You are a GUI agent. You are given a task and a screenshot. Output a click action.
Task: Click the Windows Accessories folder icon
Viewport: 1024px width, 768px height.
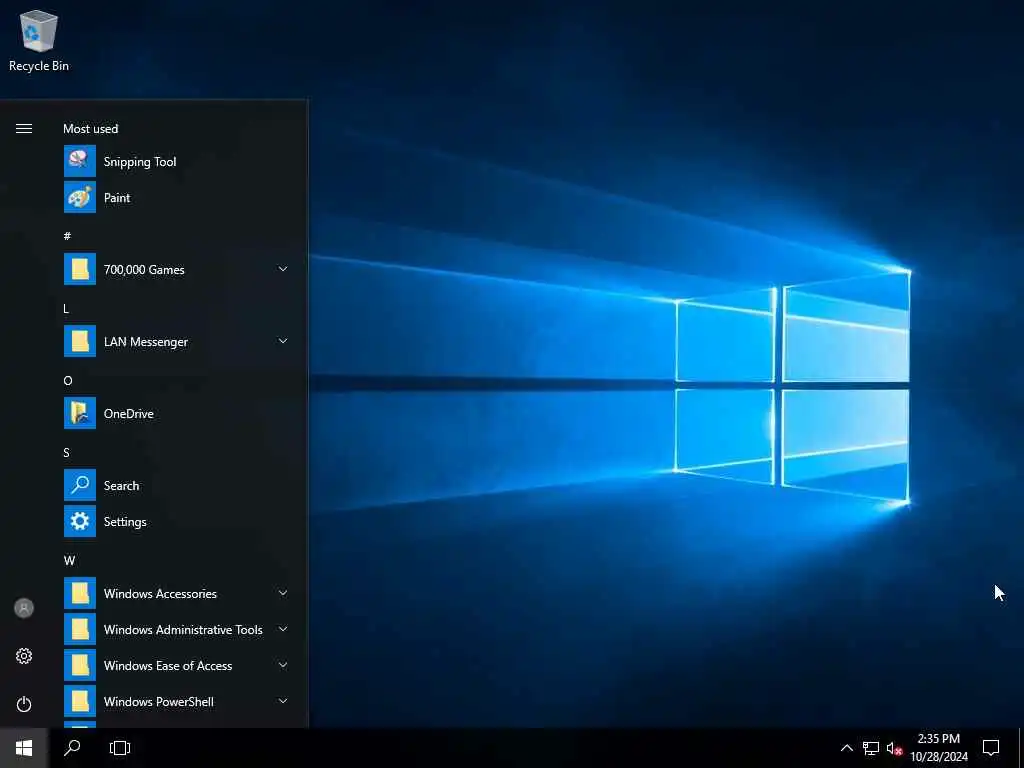[x=80, y=593]
